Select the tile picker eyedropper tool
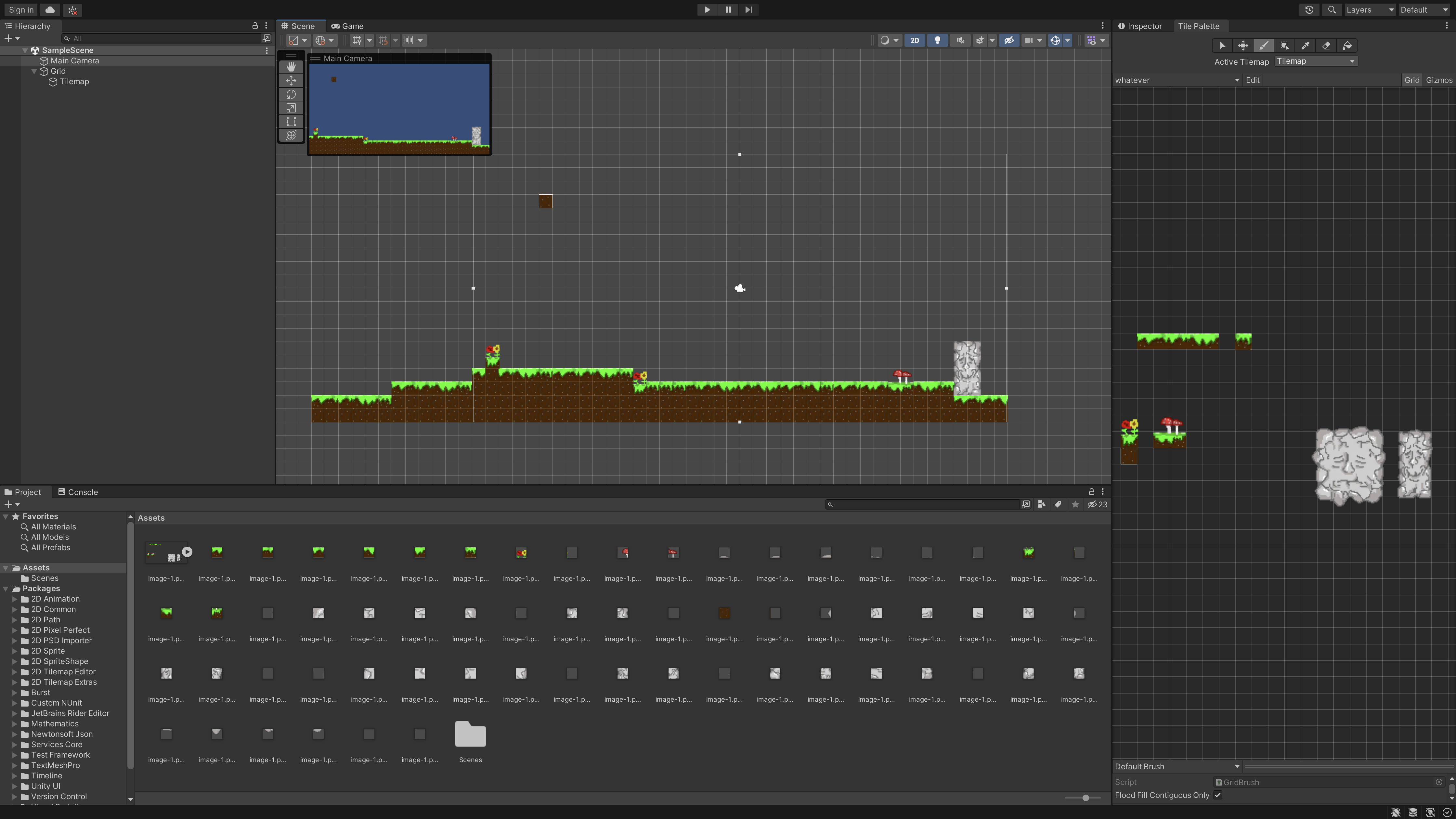 click(1305, 46)
